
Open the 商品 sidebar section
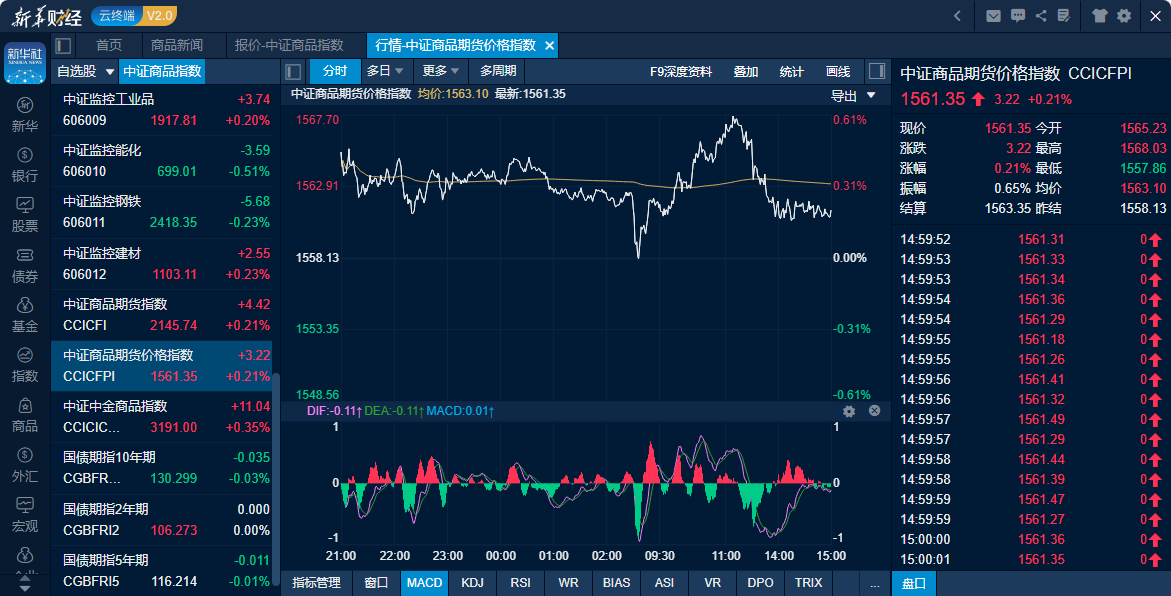[25, 415]
